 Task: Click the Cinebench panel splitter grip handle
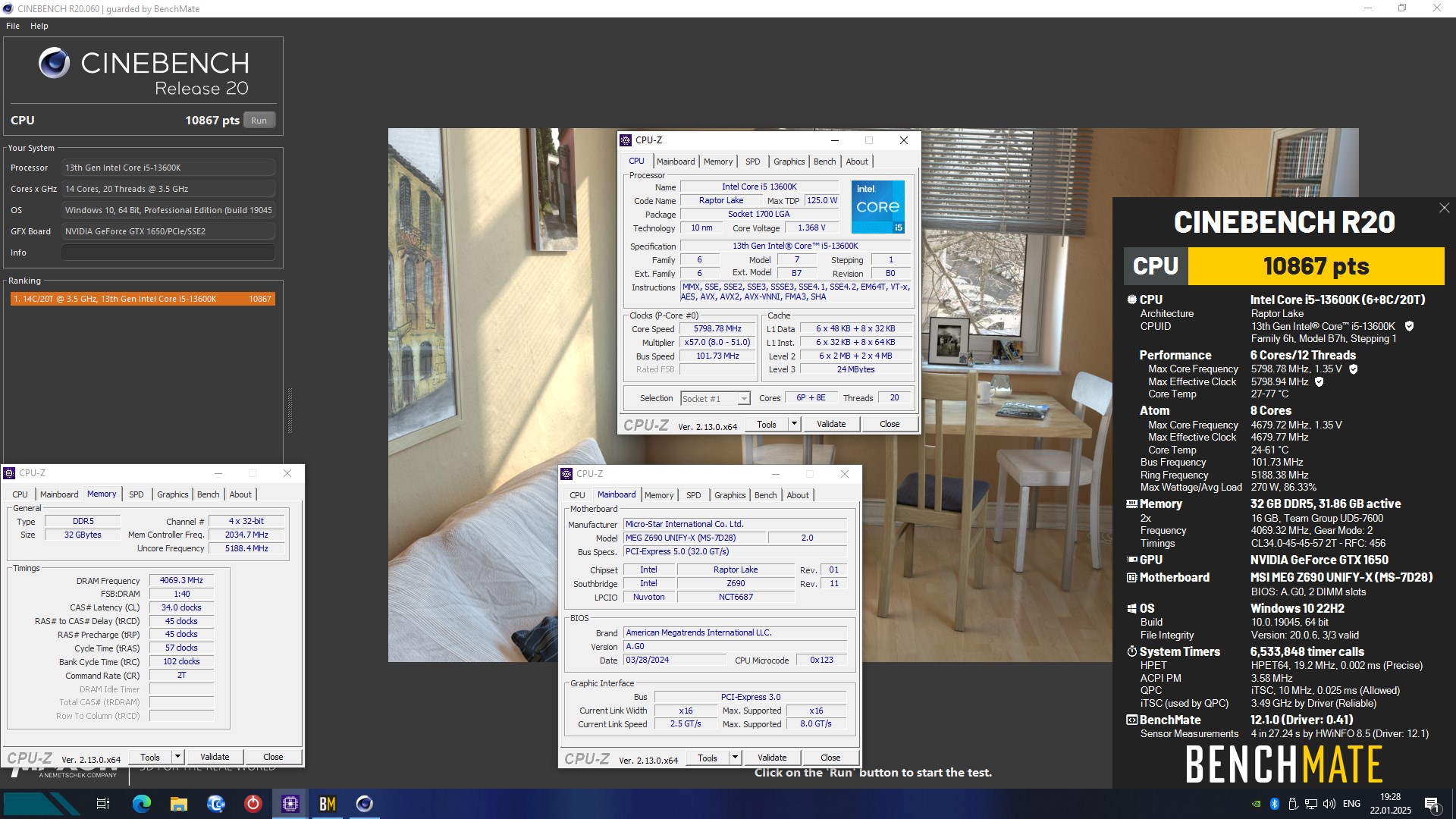289,410
